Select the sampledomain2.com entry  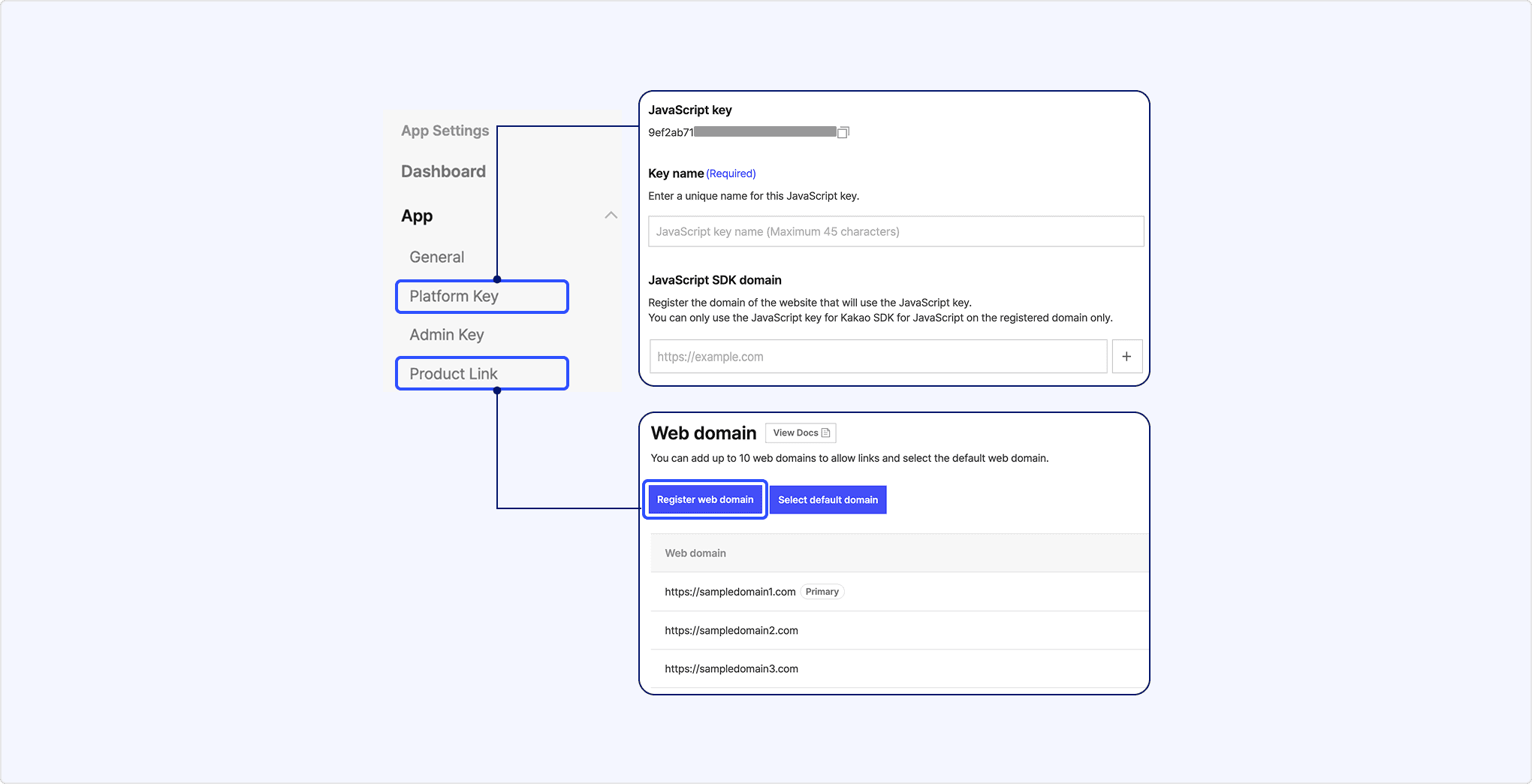click(x=731, y=631)
